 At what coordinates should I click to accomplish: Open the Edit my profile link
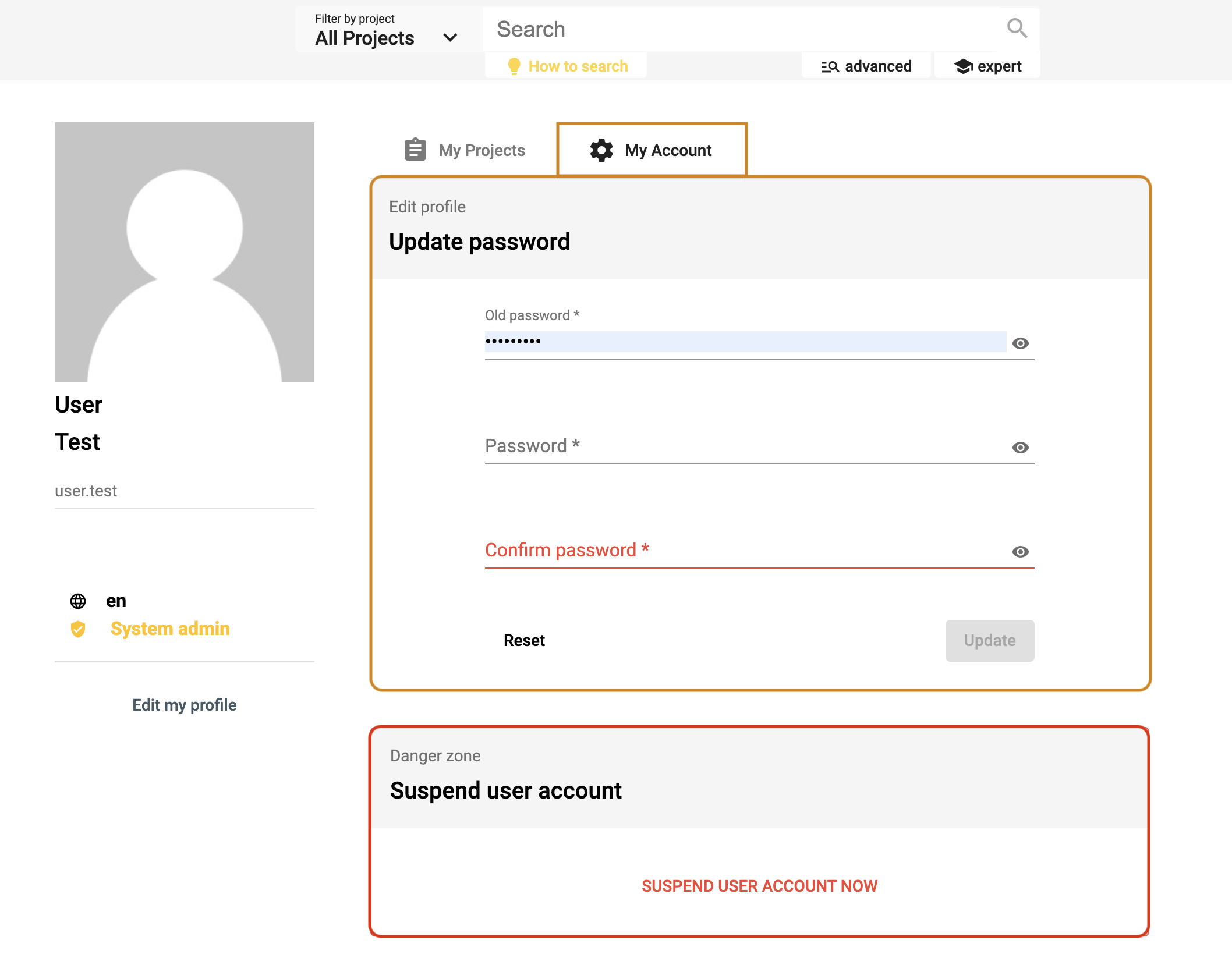click(185, 705)
